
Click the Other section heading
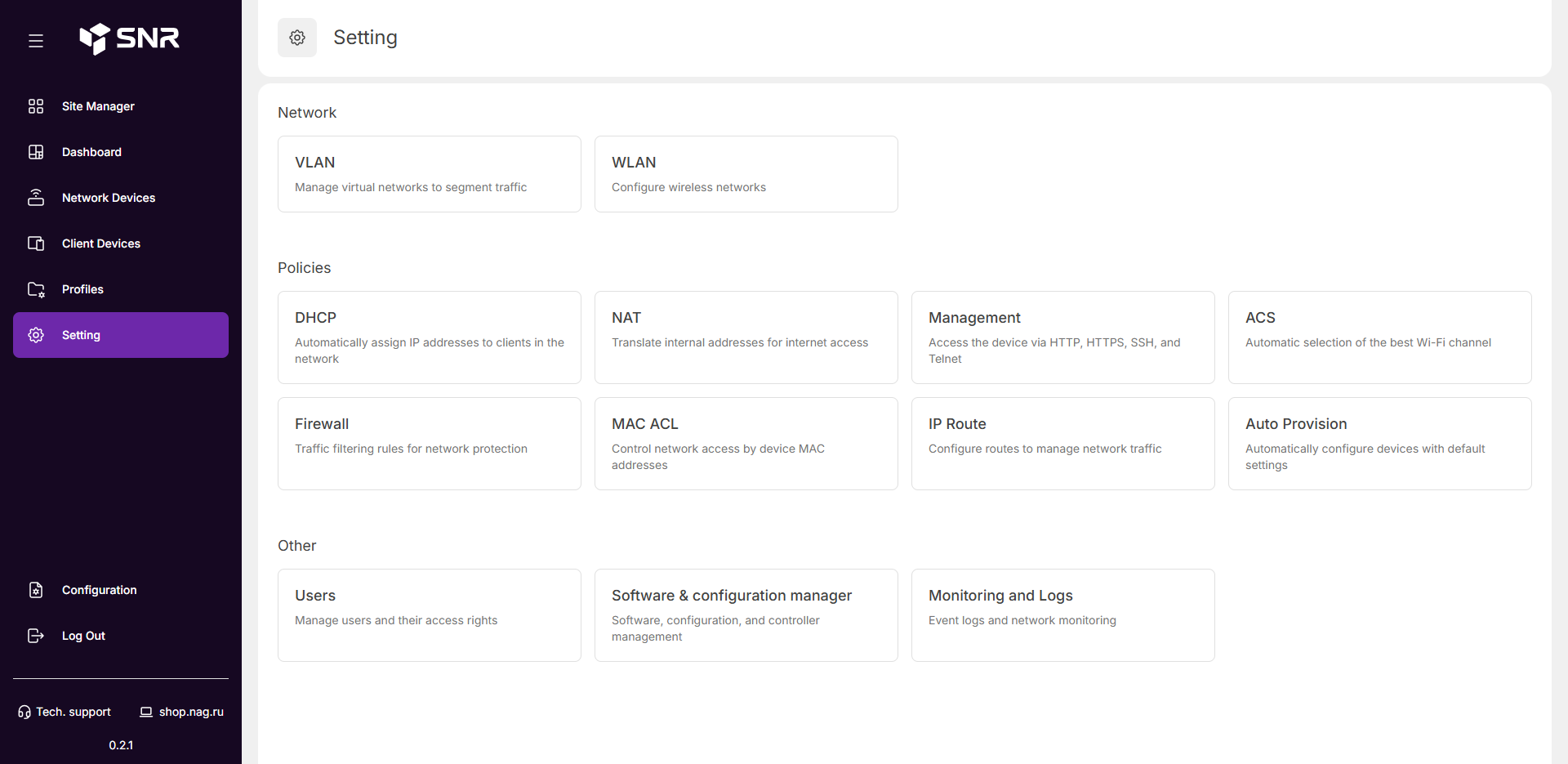(x=297, y=546)
